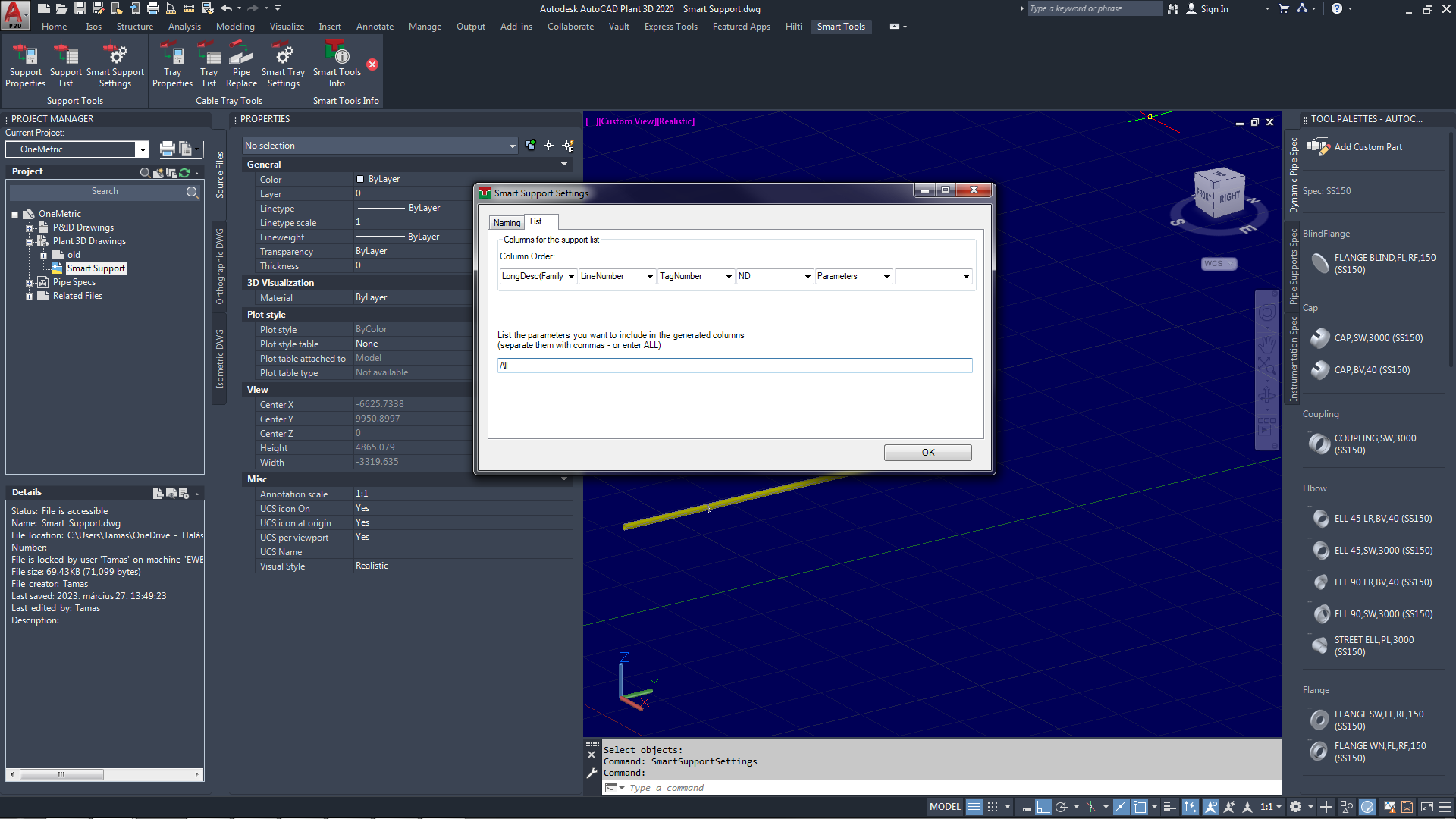Click the parameters list text field
The image size is (1456, 819).
734,366
